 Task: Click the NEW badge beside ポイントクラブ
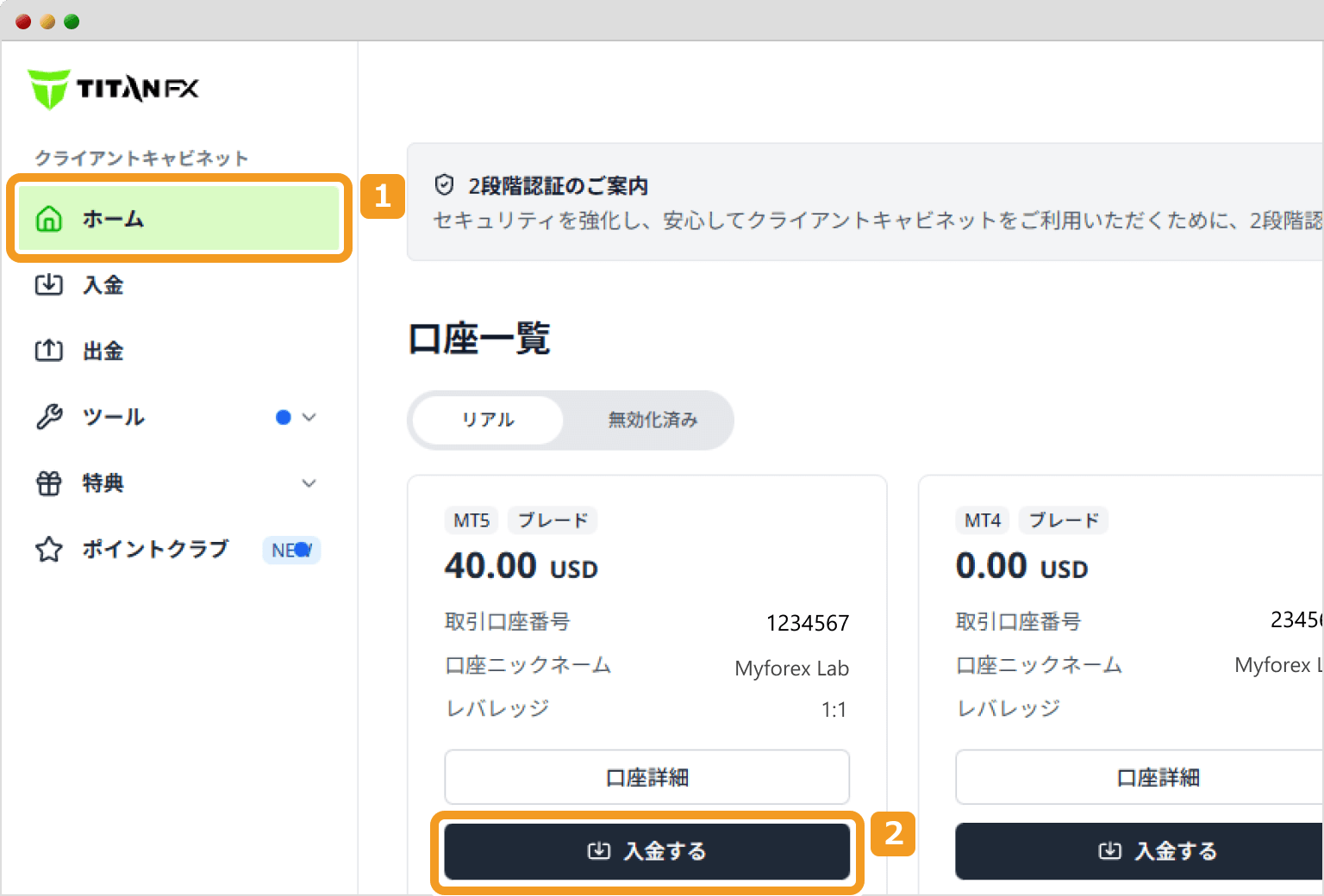point(291,550)
